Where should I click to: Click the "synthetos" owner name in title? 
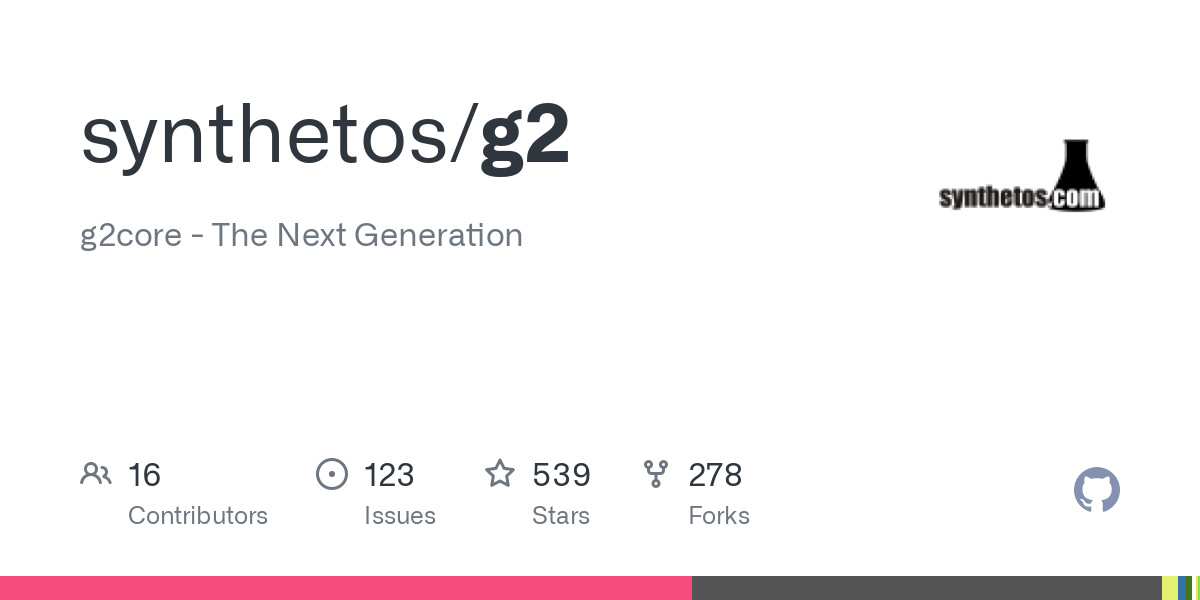pos(267,135)
